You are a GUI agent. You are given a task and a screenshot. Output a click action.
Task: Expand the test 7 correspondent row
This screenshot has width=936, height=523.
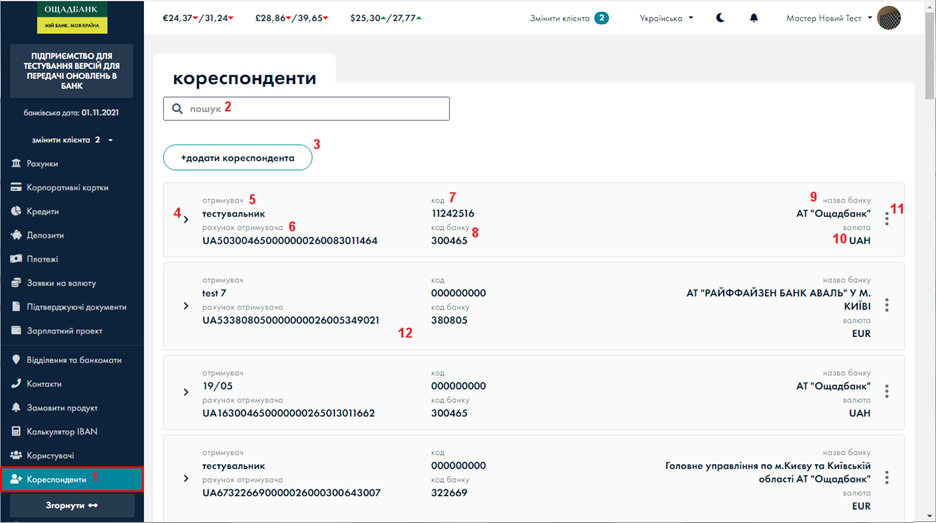[x=186, y=305]
